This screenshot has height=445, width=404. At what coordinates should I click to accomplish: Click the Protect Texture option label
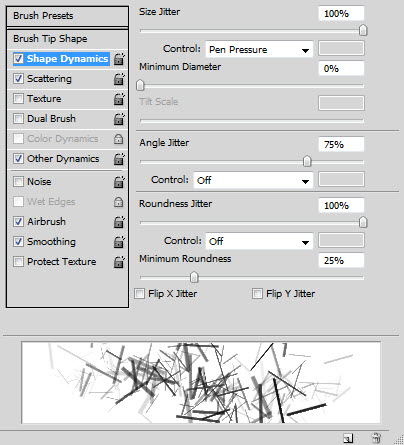62,262
